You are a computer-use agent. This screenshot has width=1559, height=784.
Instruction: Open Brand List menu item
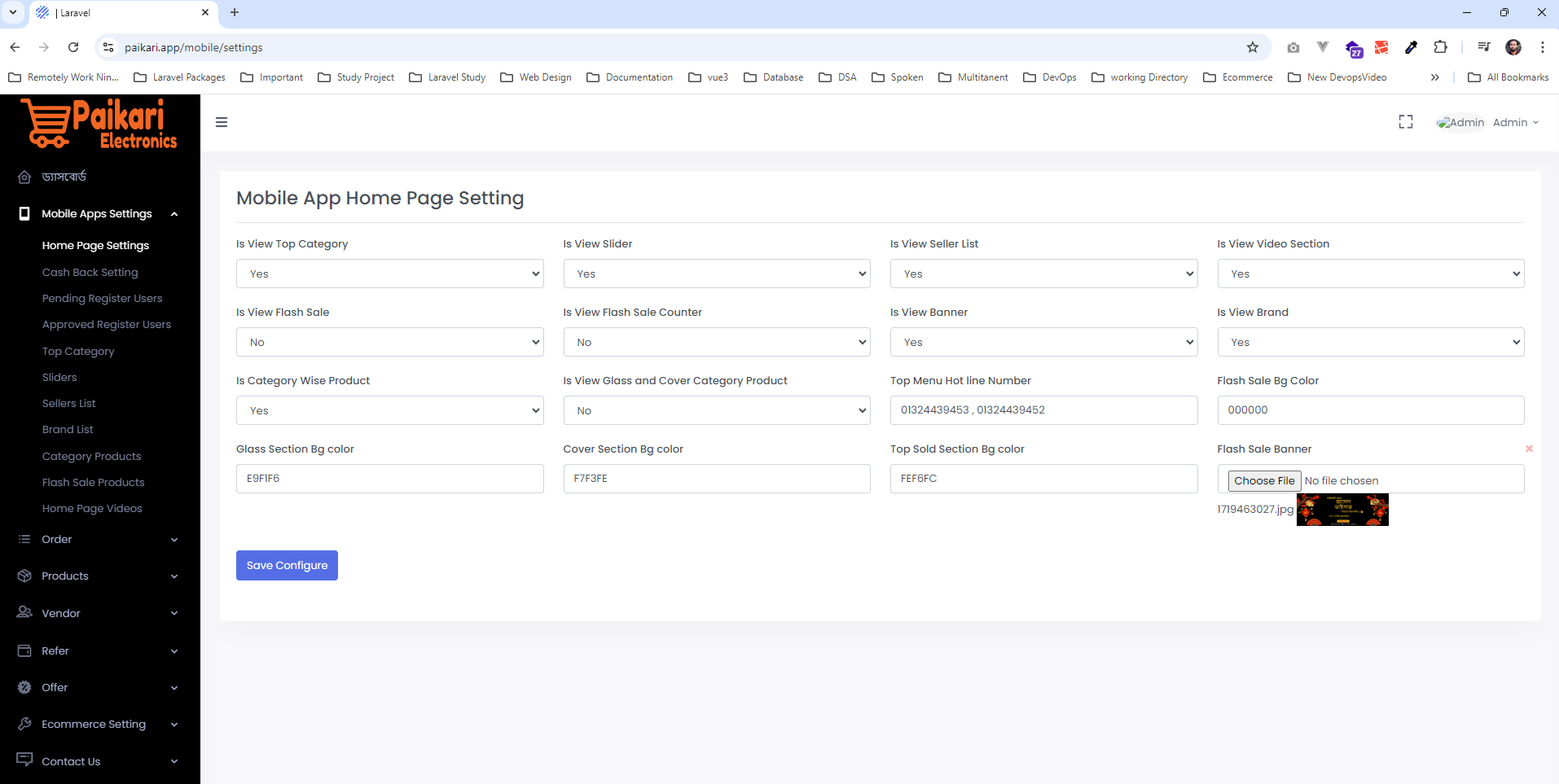click(68, 429)
